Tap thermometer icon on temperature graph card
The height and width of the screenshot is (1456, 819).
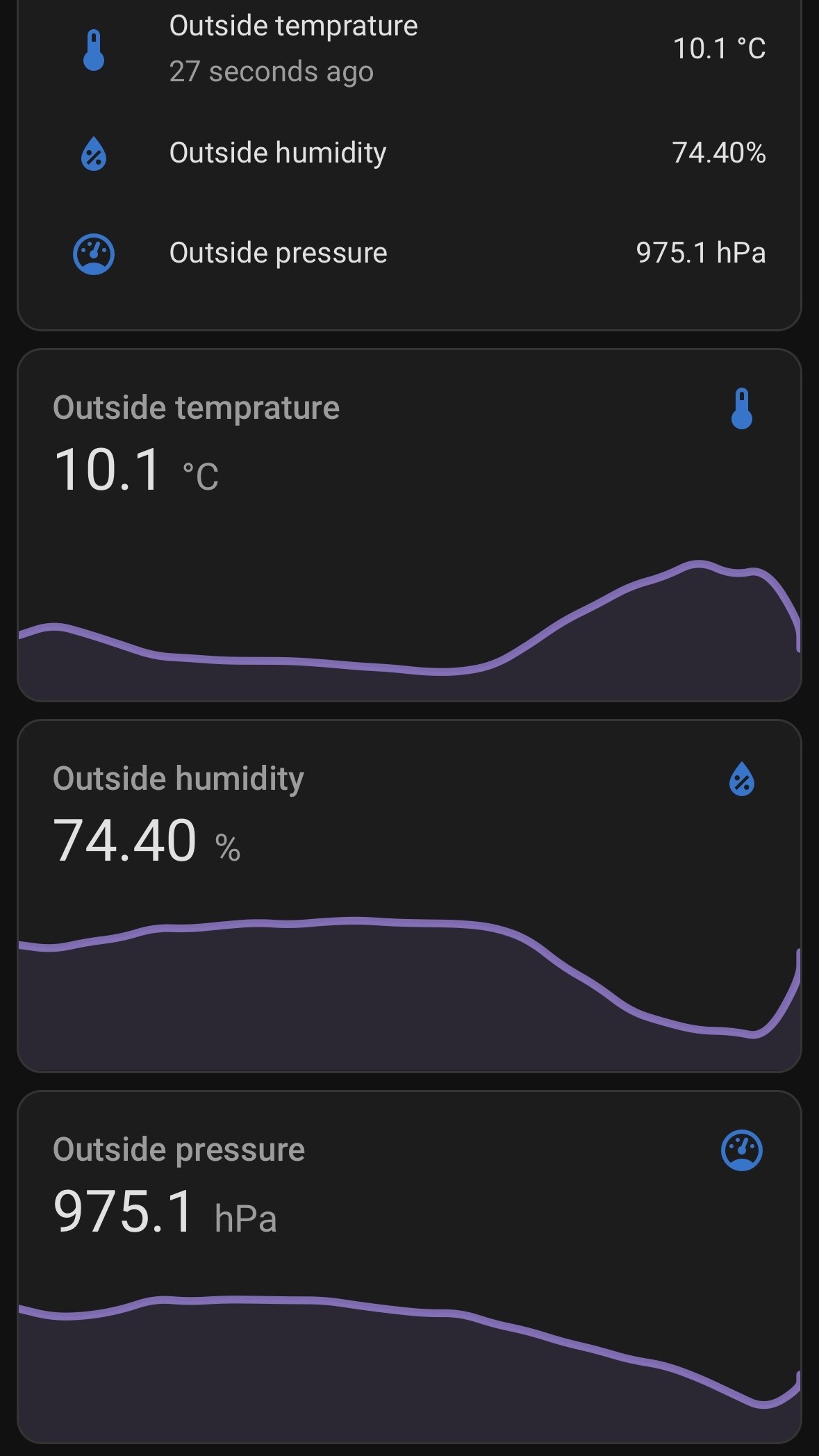click(x=741, y=408)
